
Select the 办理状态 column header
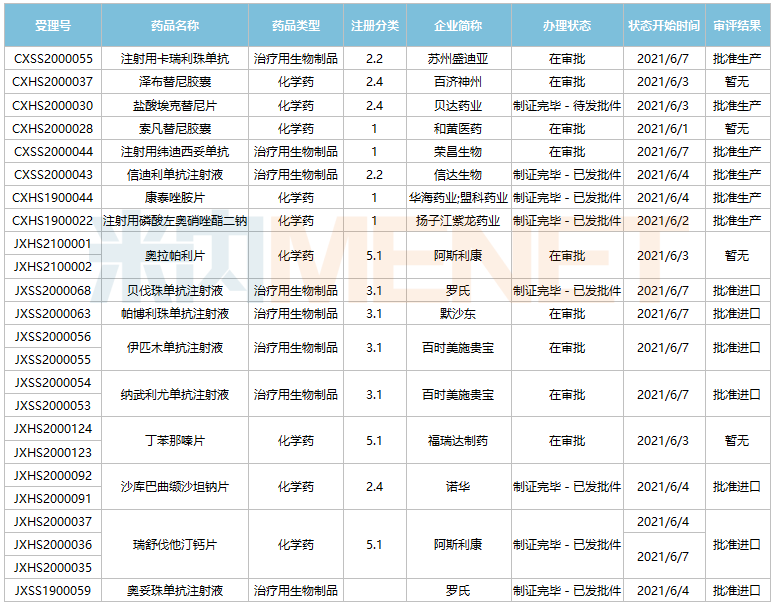(567, 26)
